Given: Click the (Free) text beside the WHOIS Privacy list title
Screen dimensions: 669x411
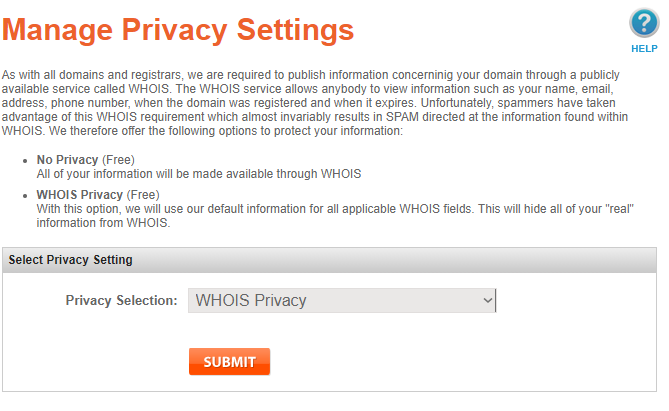Looking at the screenshot, I should pos(143,194).
